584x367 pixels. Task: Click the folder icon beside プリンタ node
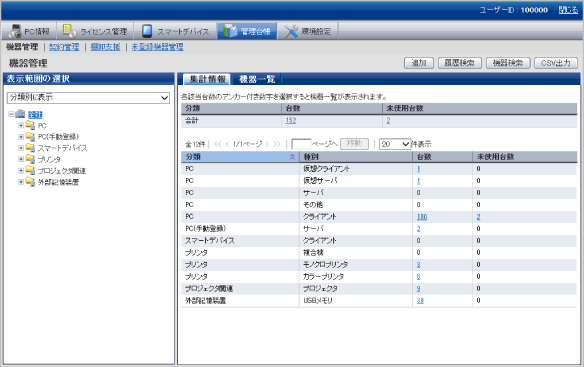click(x=30, y=159)
